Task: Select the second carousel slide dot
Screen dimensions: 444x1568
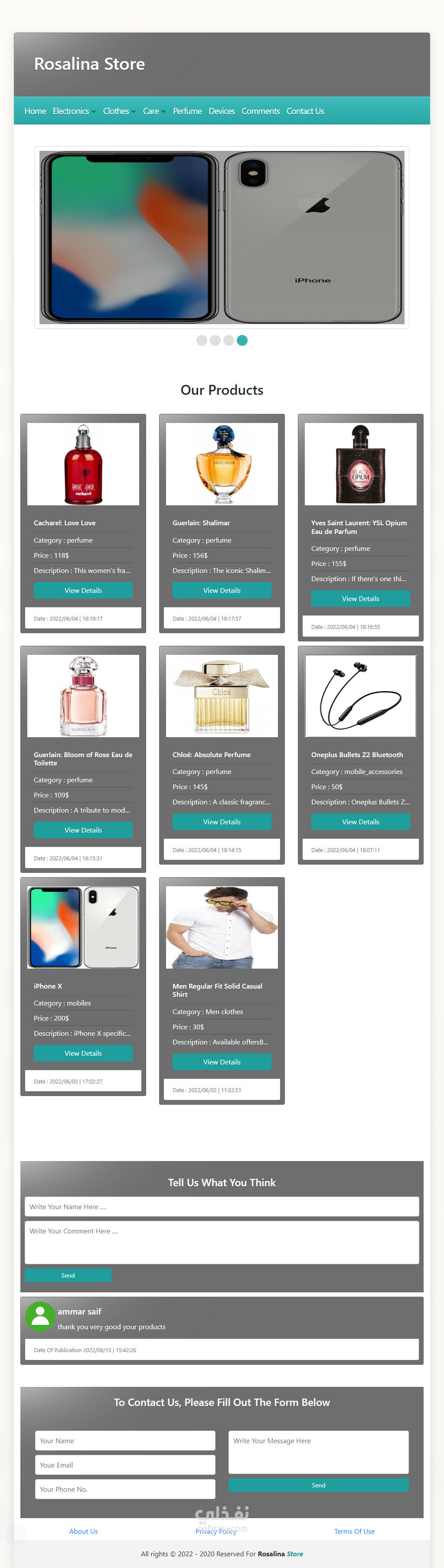Action: 215,340
